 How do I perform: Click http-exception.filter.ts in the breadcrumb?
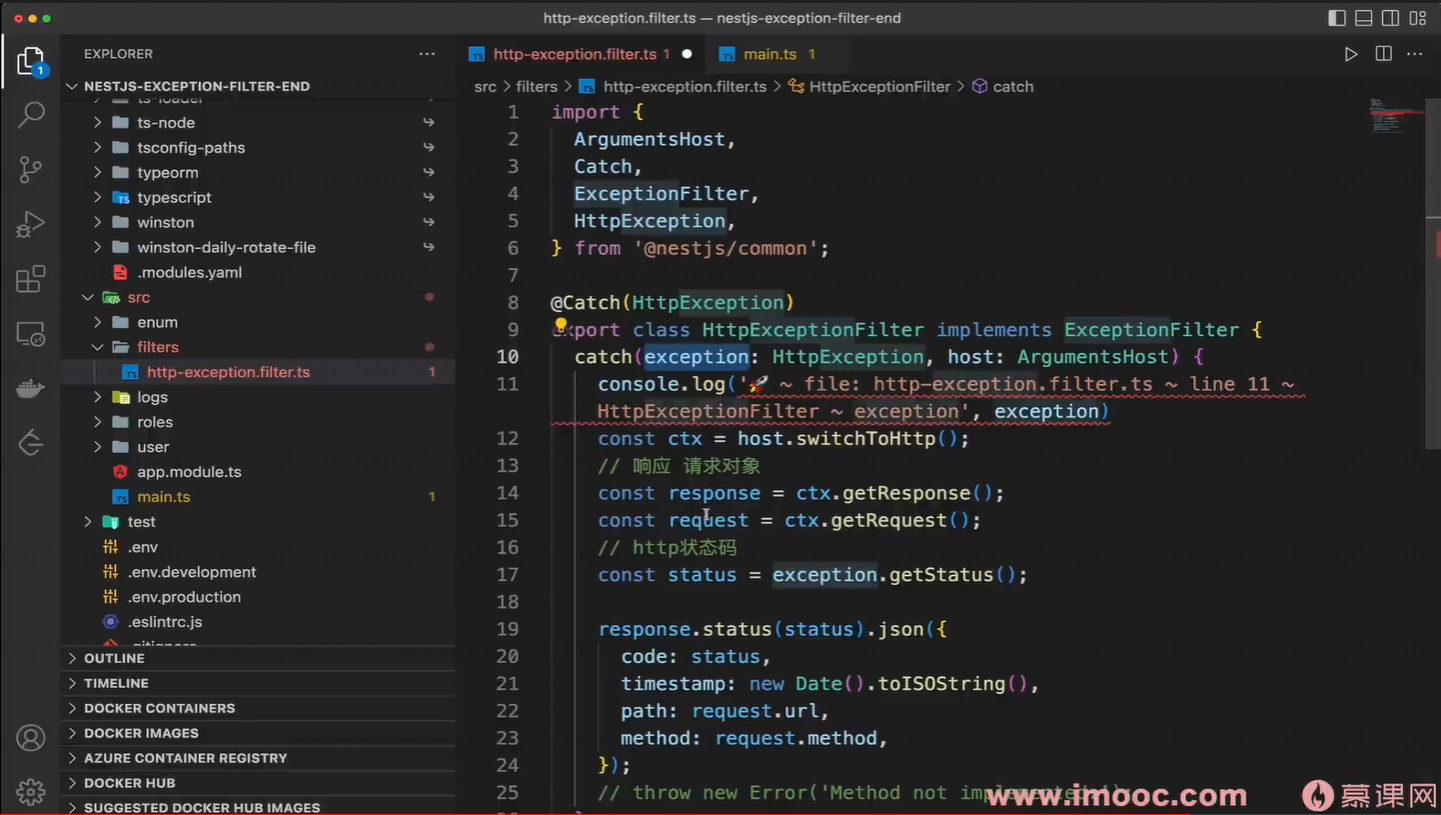pos(685,87)
